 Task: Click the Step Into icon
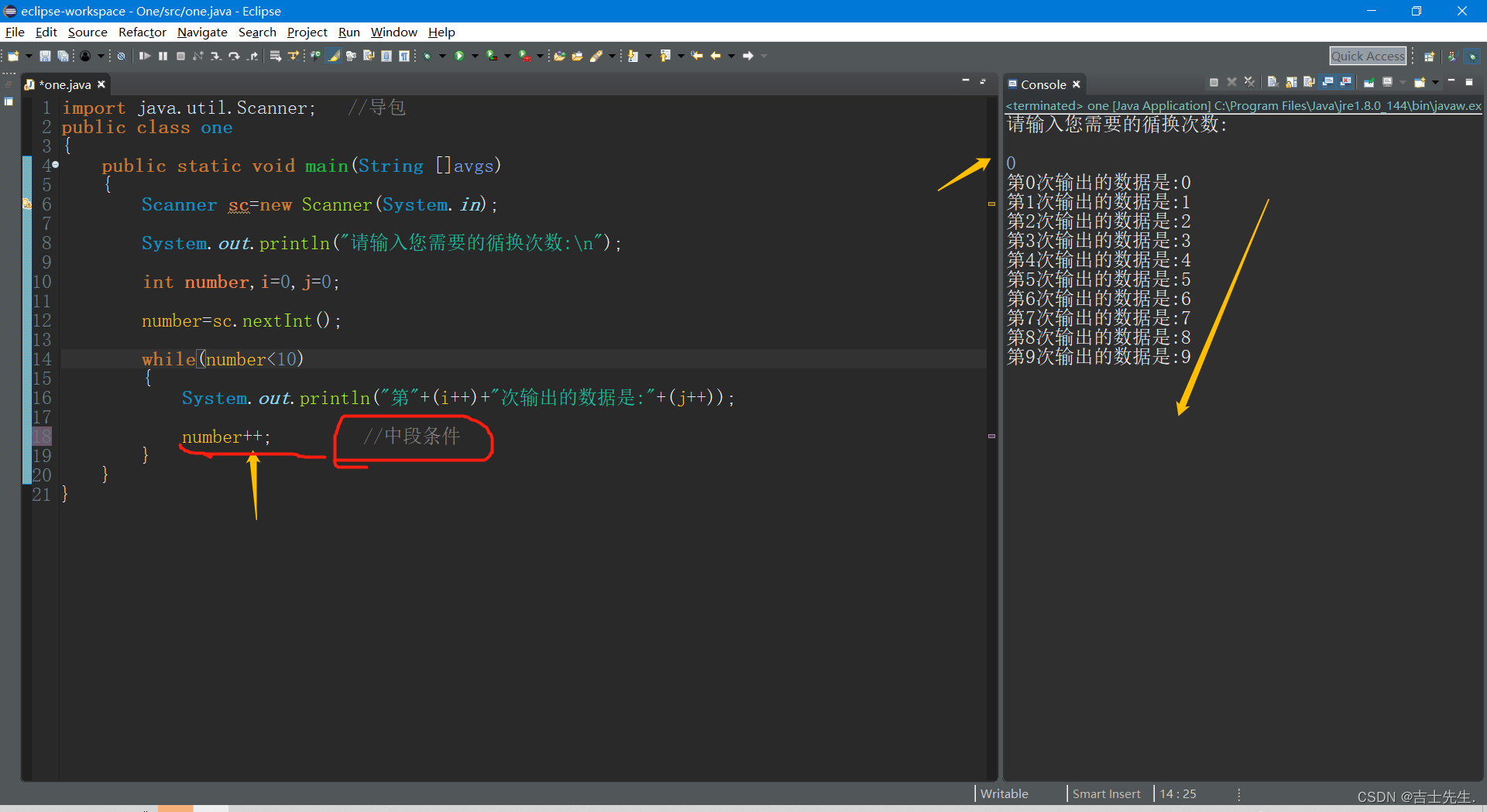pyautogui.click(x=216, y=56)
